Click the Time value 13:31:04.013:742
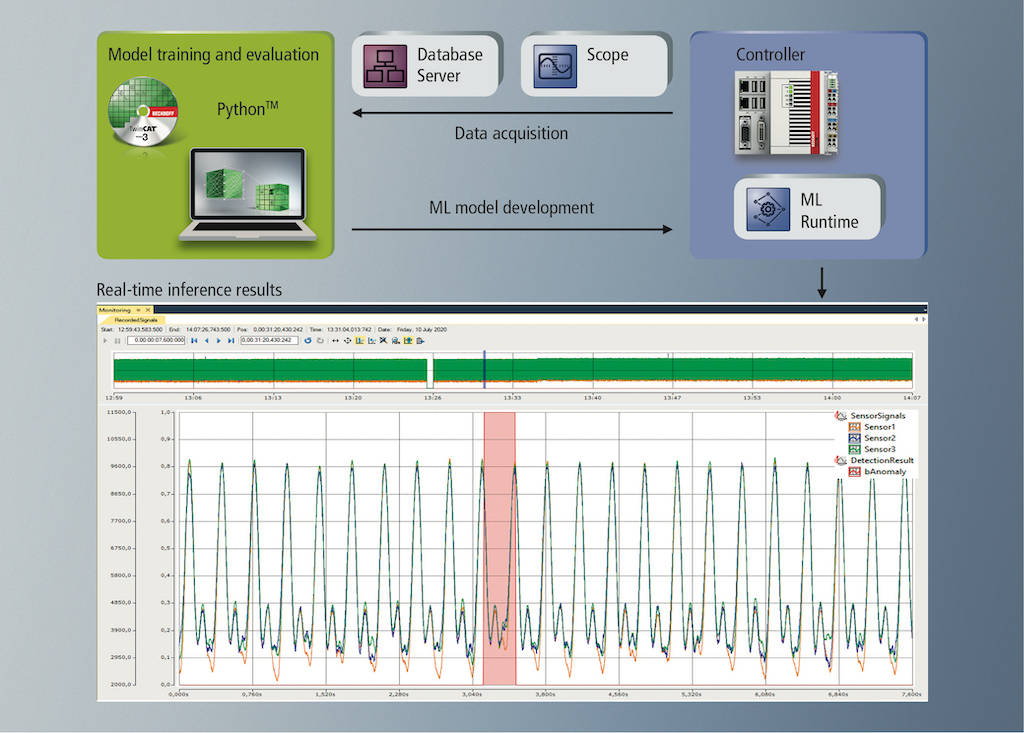The image size is (1024, 733). [349, 330]
